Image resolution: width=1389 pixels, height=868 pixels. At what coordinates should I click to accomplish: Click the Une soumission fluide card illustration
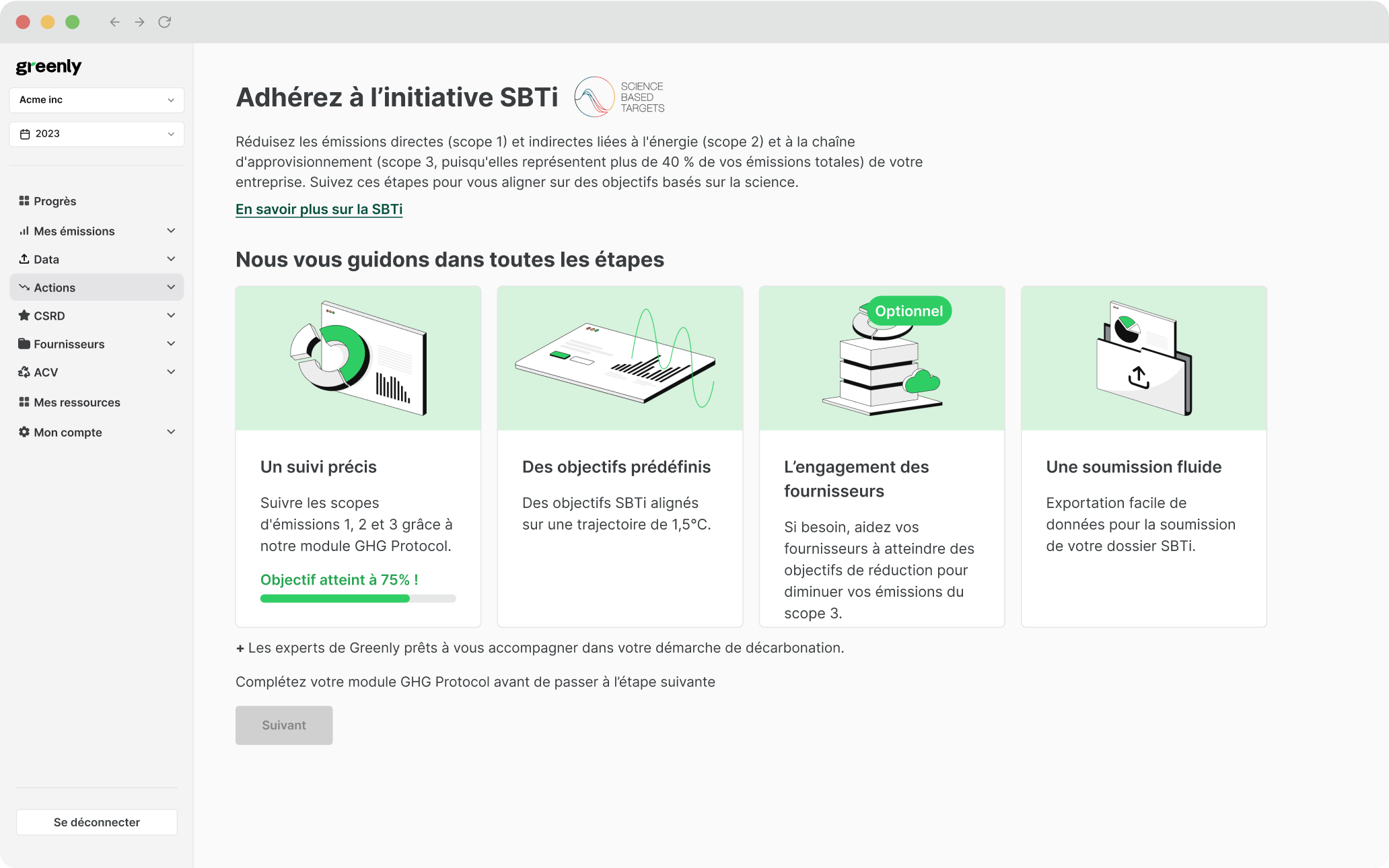(1144, 358)
